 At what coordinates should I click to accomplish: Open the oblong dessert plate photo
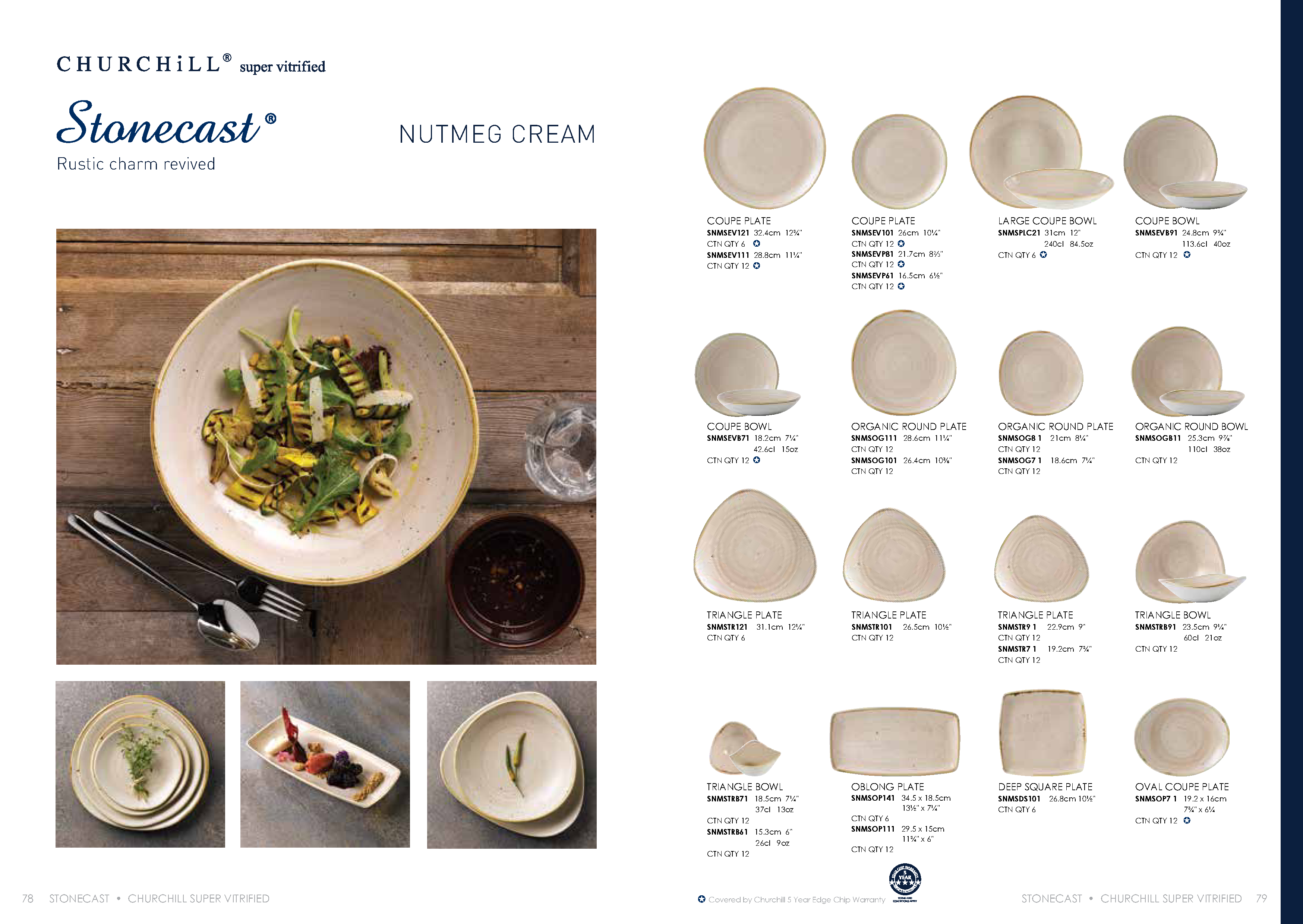[x=325, y=764]
